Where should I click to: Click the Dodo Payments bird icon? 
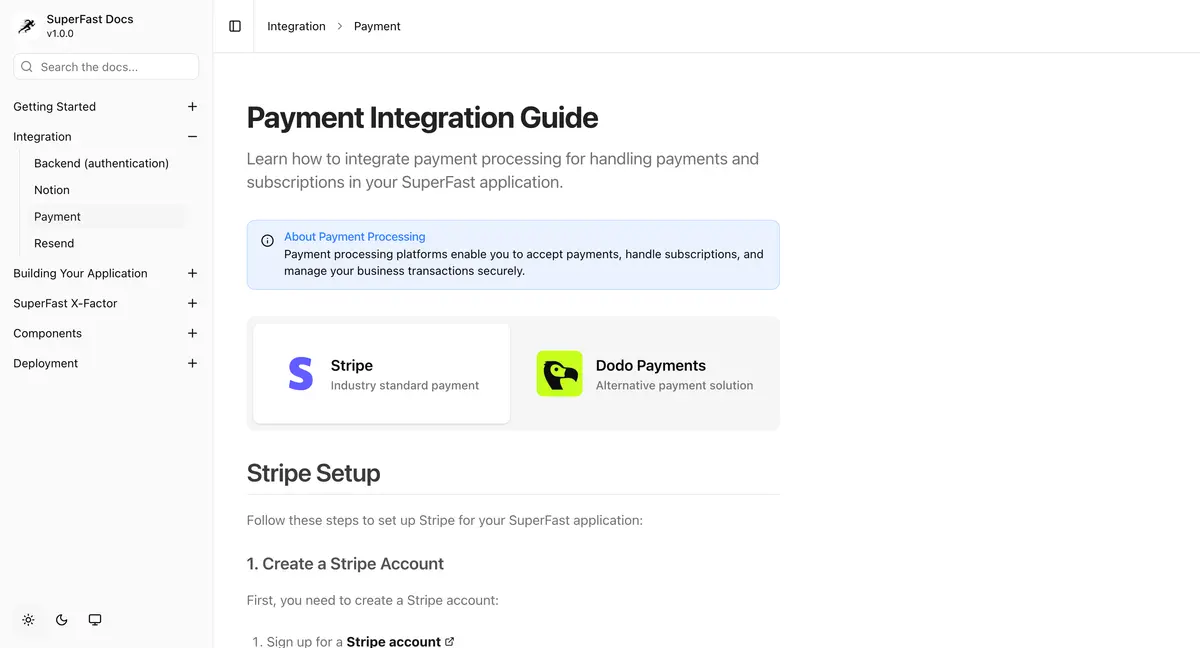coord(559,373)
